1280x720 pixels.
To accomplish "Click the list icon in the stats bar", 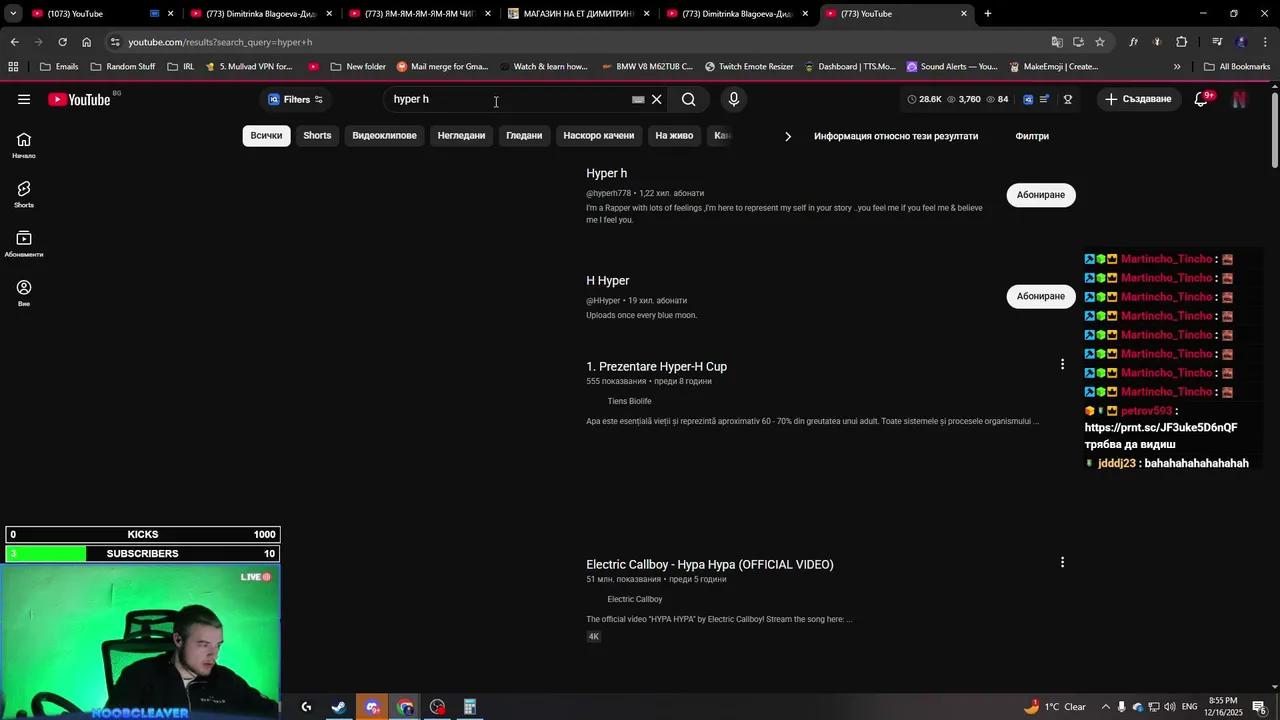I will coord(1045,99).
